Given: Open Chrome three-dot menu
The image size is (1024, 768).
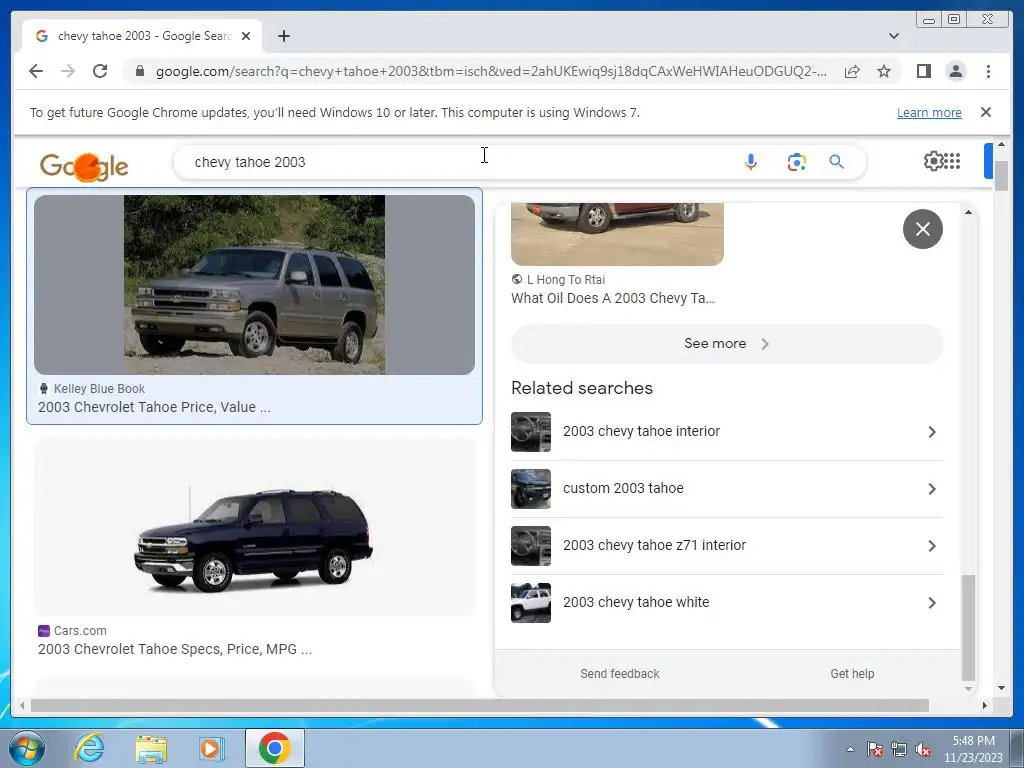Looking at the screenshot, I should pos(988,71).
